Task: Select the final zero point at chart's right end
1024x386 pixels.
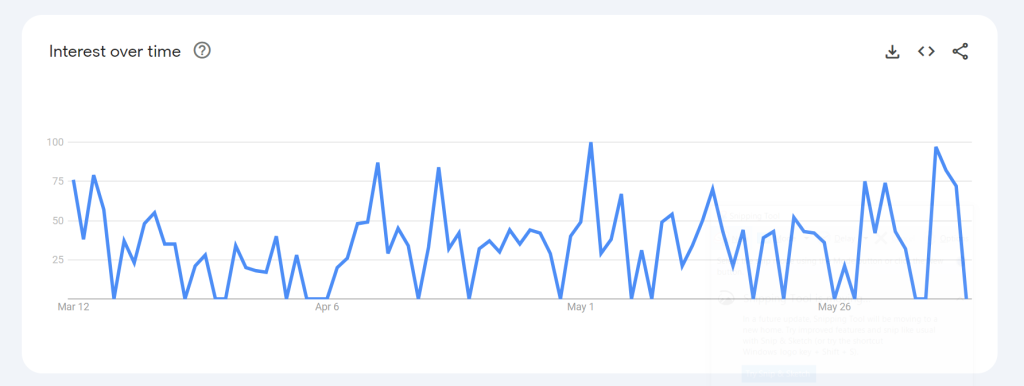Action: point(967,298)
